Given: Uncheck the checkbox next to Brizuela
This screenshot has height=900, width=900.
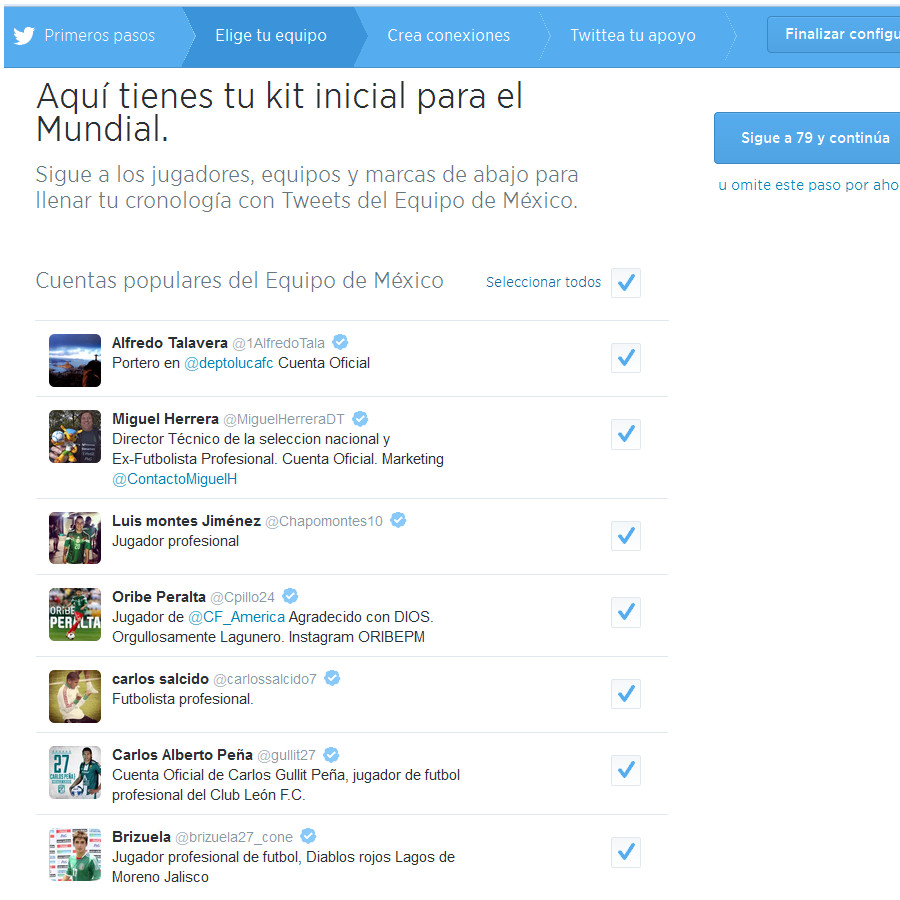Looking at the screenshot, I should [x=625, y=852].
